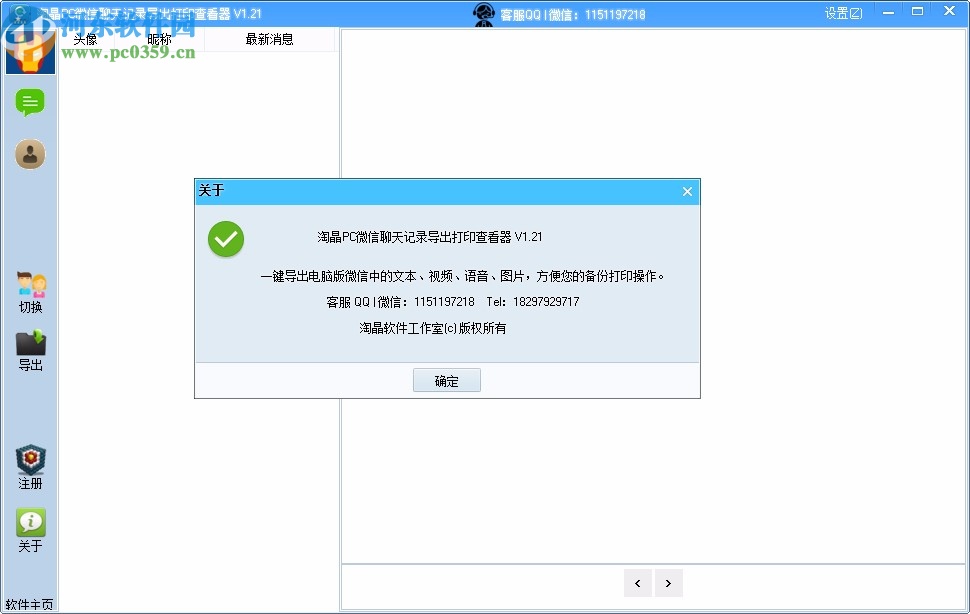Viewport: 970px width, 614px height.
Task: Open the 设置(Z) settings menu
Action: pyautogui.click(x=843, y=12)
